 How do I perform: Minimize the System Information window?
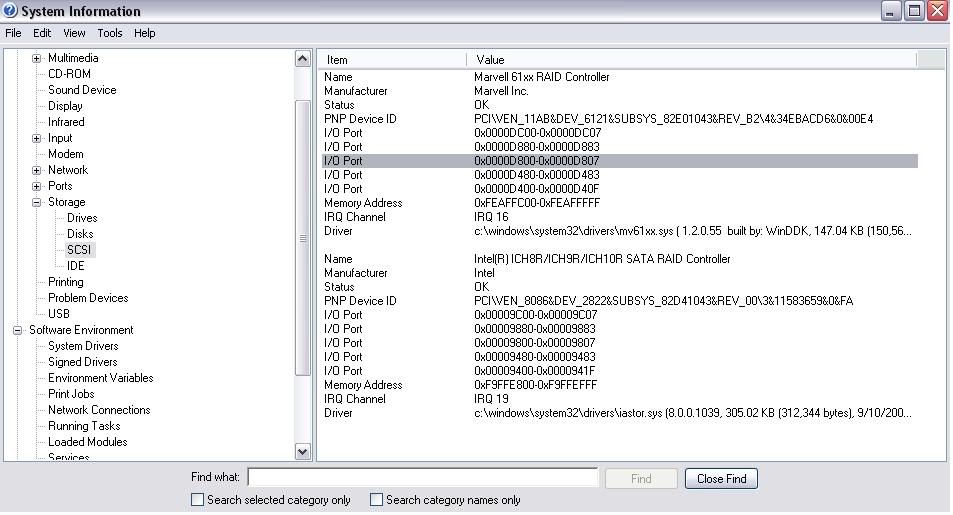click(x=890, y=10)
